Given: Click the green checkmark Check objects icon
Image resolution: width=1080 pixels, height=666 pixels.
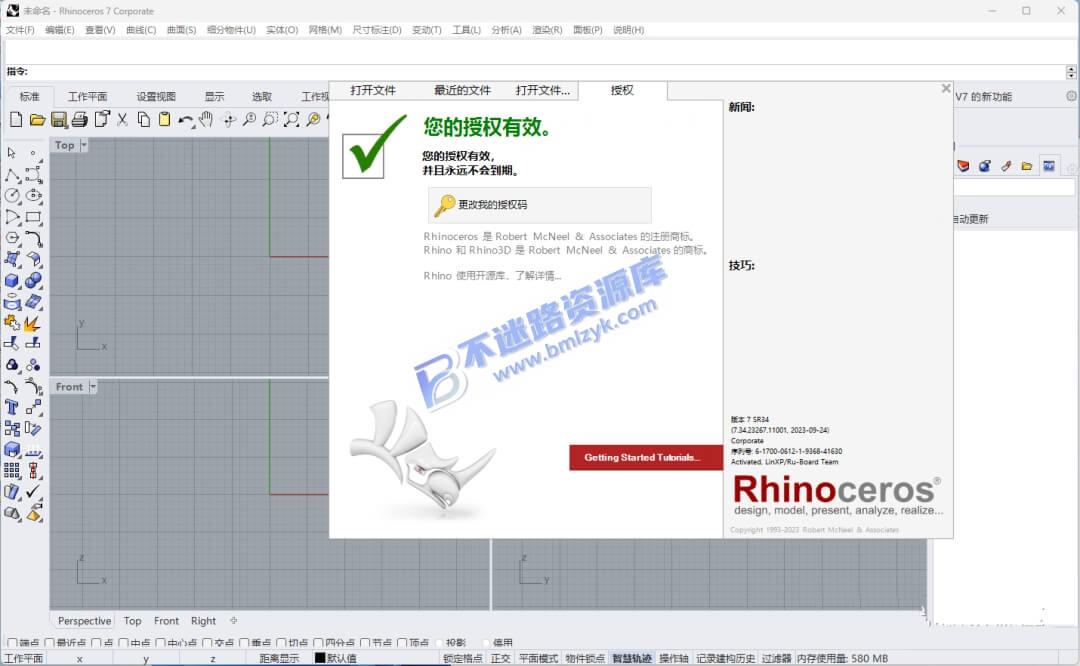Looking at the screenshot, I should pyautogui.click(x=33, y=491).
